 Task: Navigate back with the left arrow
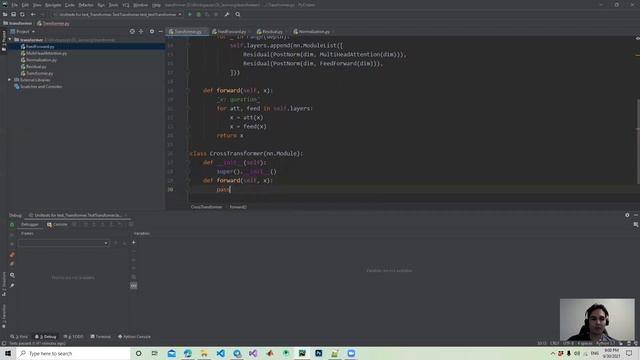[x=33, y=14]
